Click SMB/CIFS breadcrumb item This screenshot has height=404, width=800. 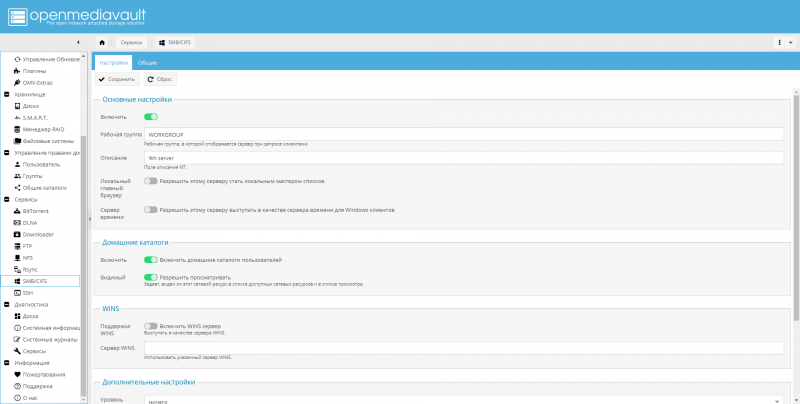175,43
